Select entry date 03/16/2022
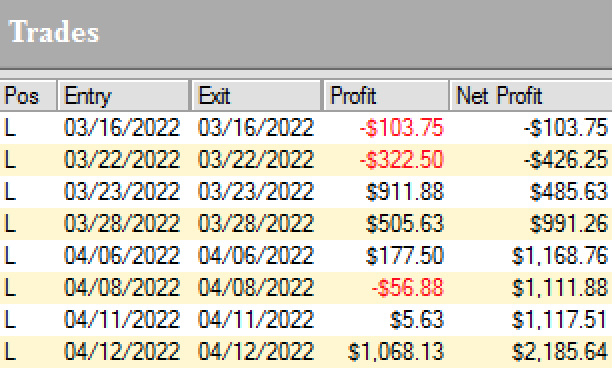The width and height of the screenshot is (612, 368). tap(122, 128)
